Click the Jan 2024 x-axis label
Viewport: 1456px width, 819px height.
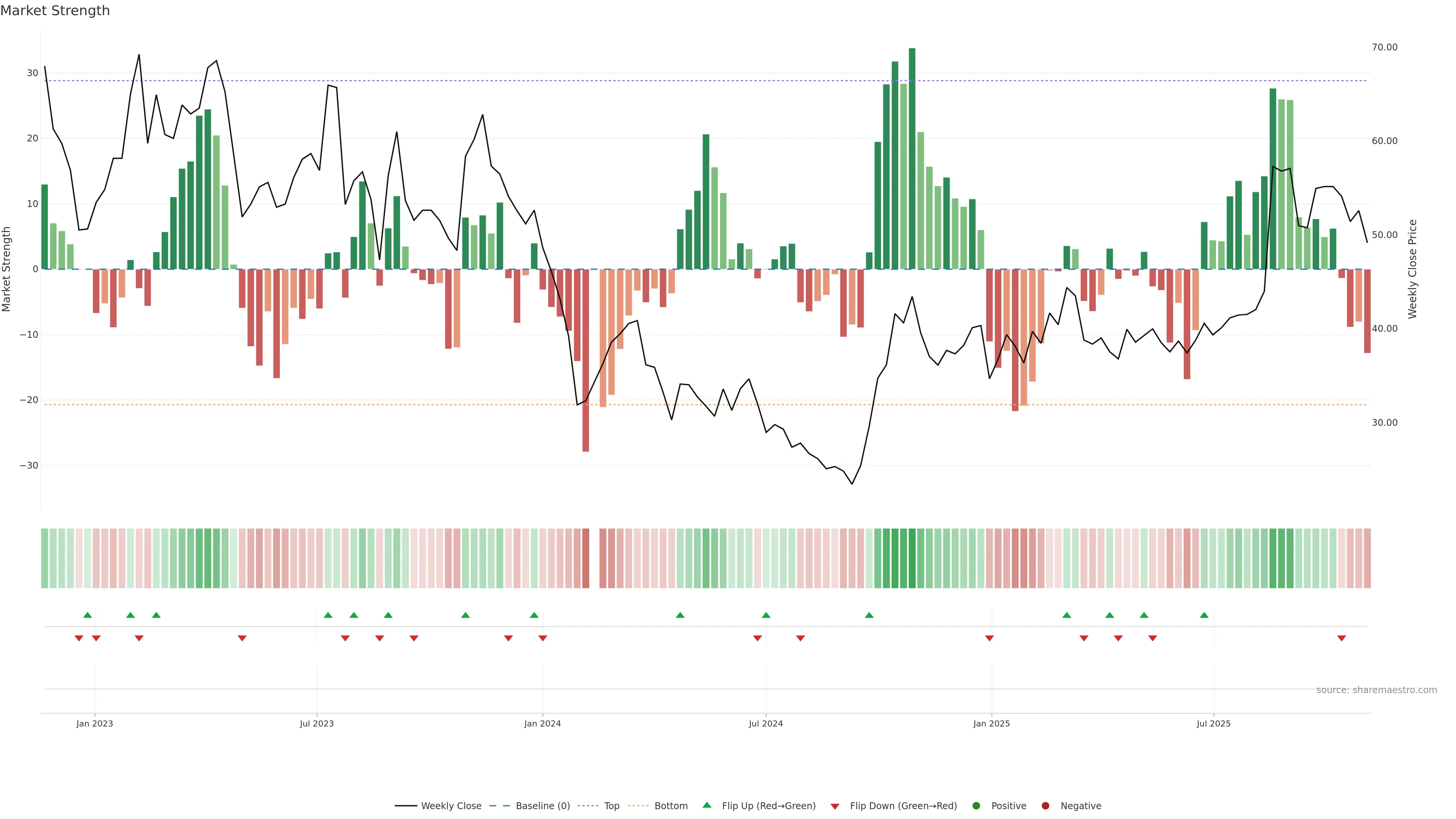point(542,723)
